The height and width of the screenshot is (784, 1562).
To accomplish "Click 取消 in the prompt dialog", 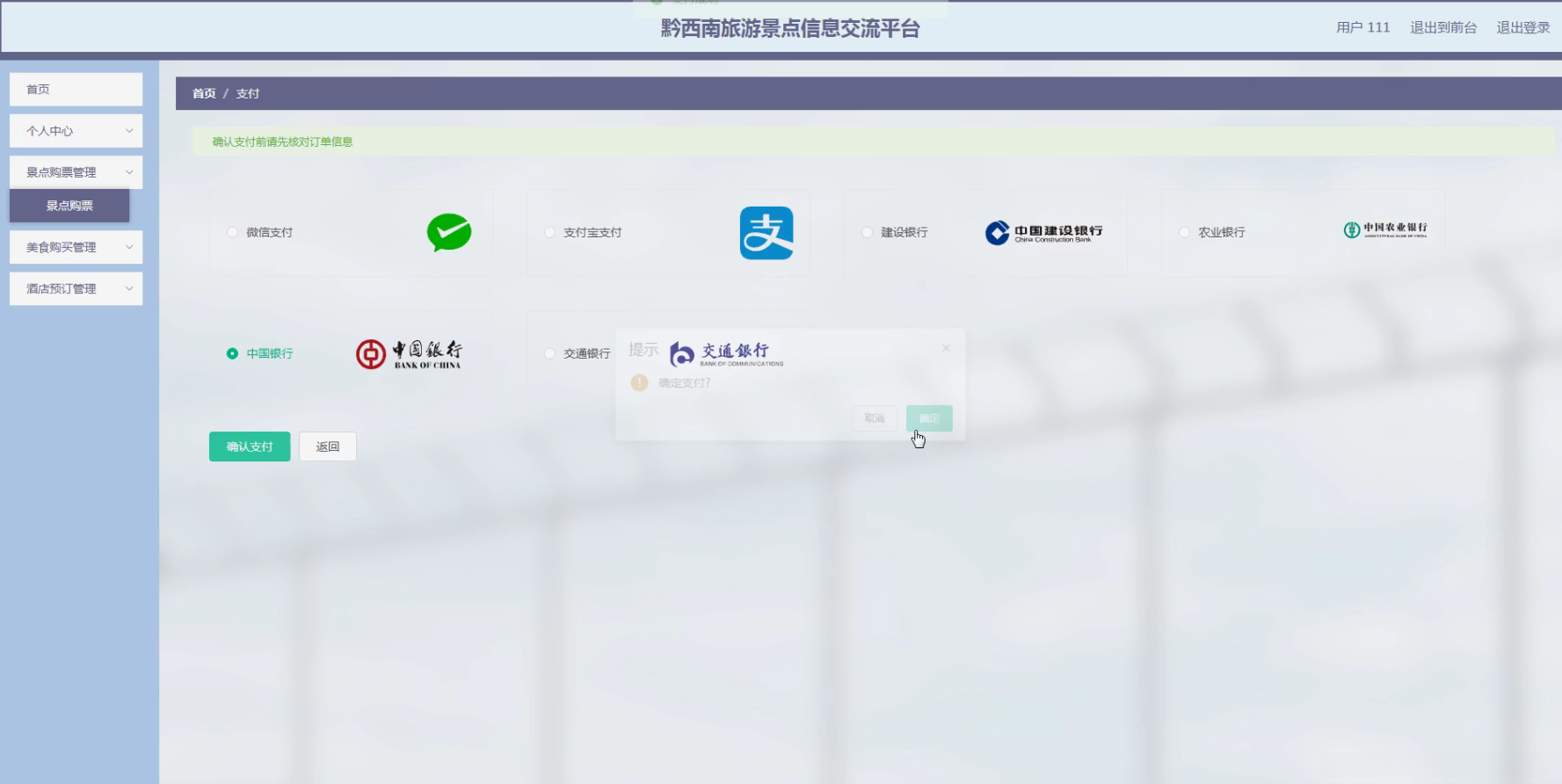I will pos(875,418).
